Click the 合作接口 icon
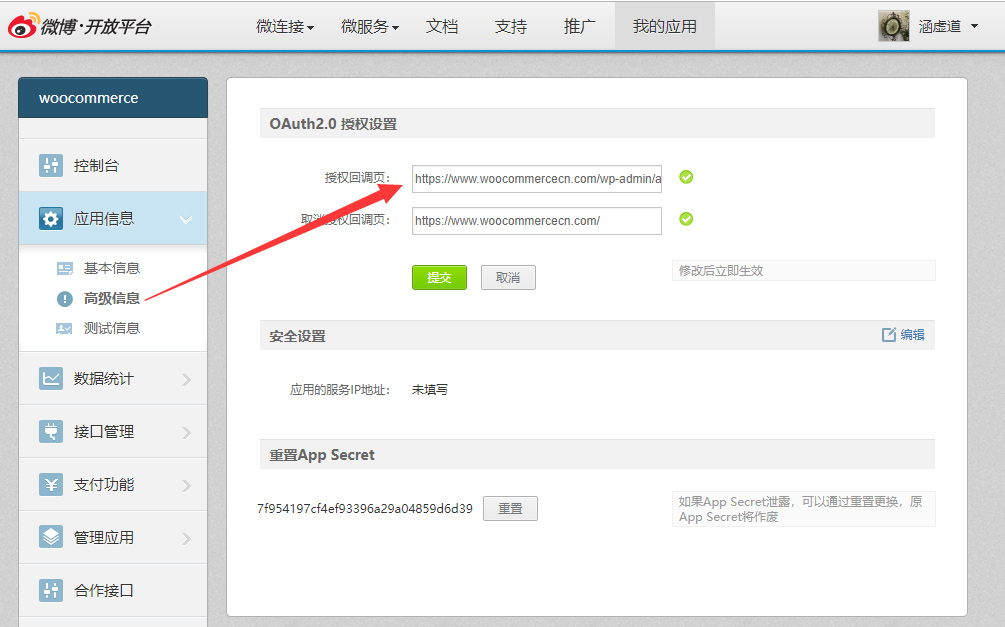1005x627 pixels. pyautogui.click(x=51, y=590)
